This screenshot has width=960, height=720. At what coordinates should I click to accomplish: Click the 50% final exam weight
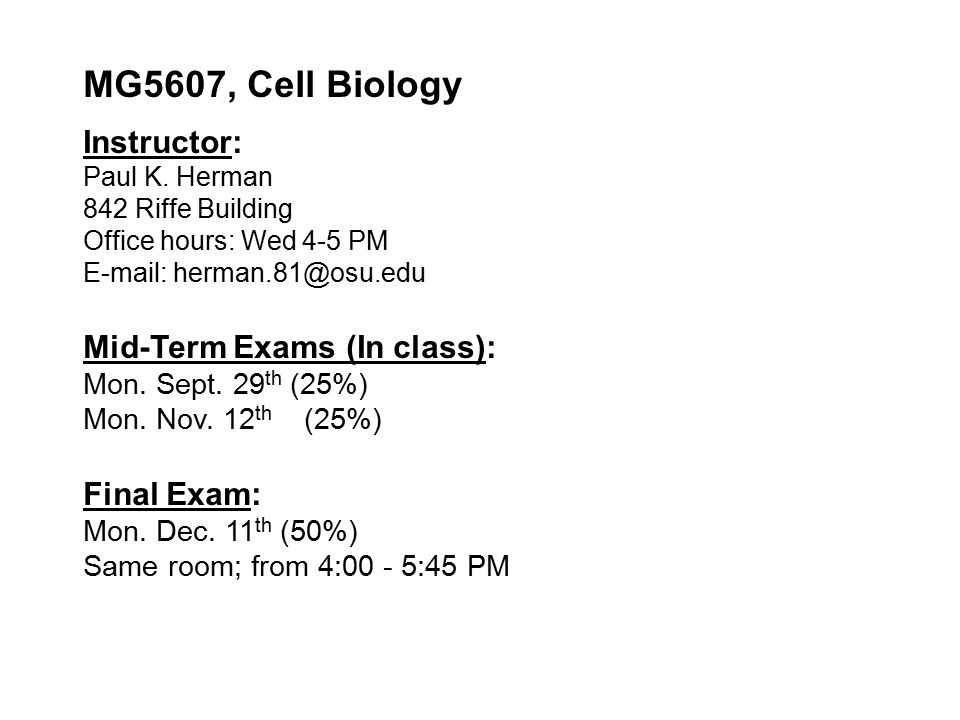pyautogui.click(x=319, y=531)
